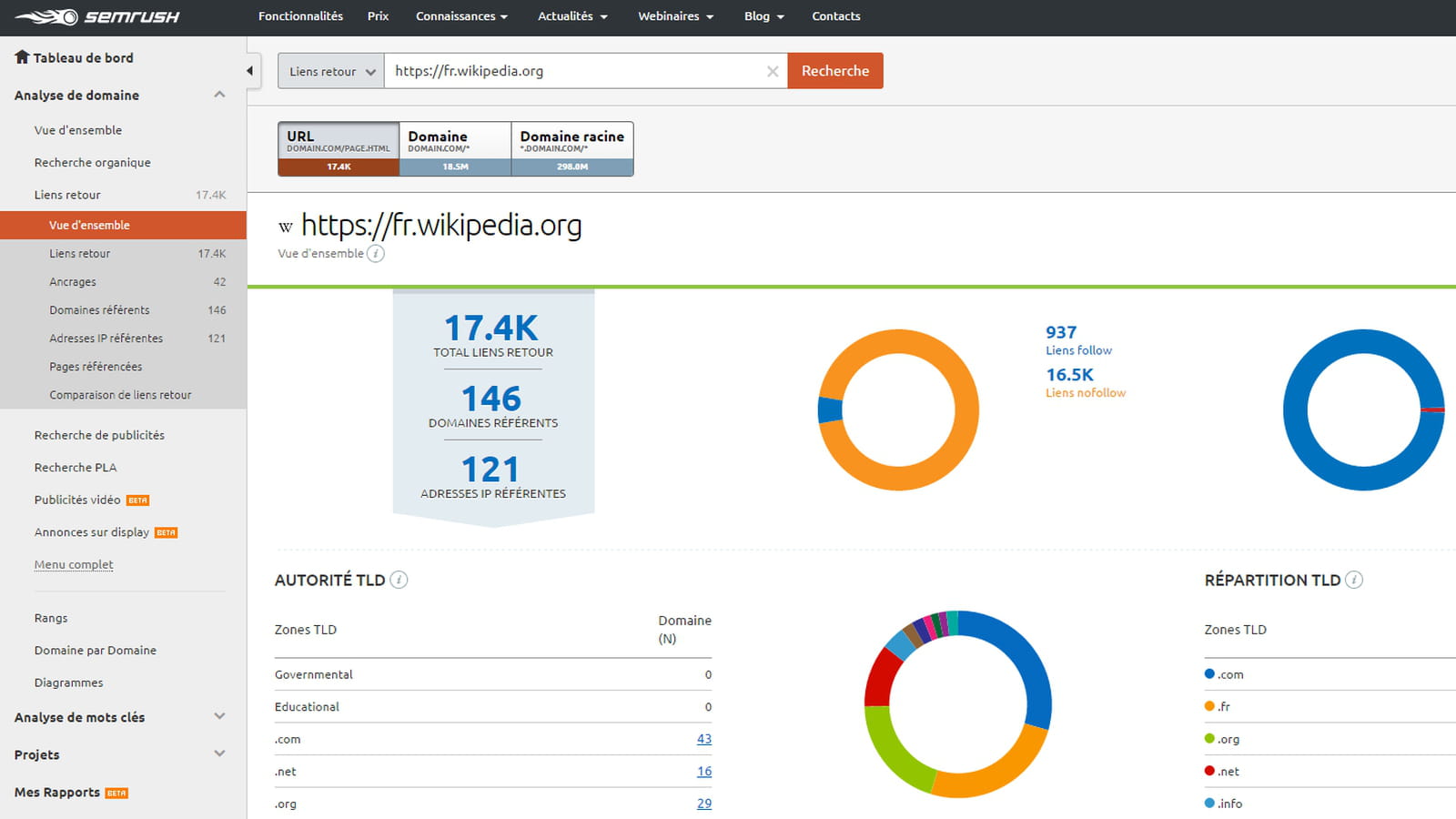Image resolution: width=1456 pixels, height=819 pixels.
Task: Open the Webinaires menu
Action: pyautogui.click(x=675, y=16)
